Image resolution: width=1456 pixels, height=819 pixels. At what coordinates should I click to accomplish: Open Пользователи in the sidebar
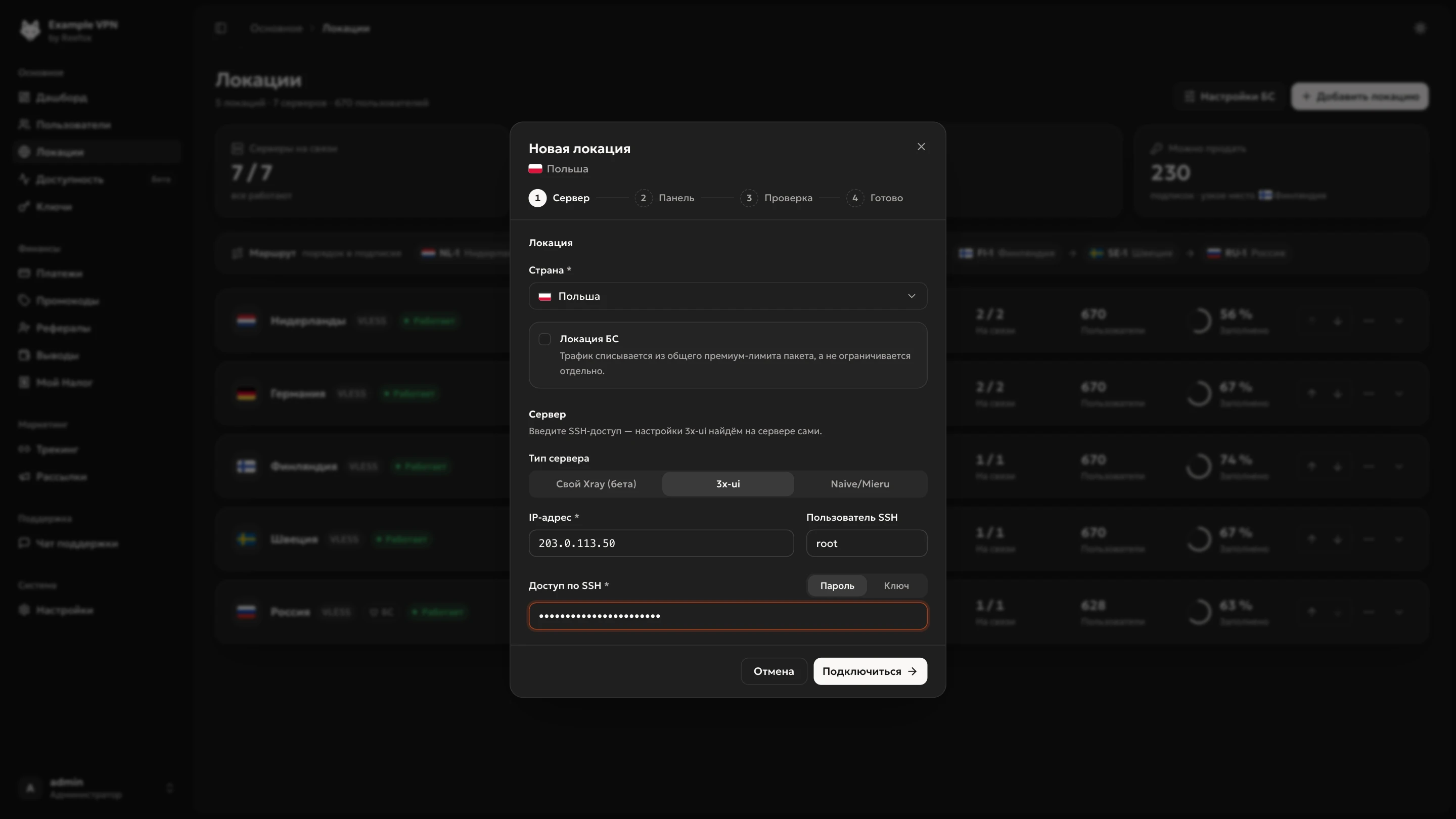(97, 124)
